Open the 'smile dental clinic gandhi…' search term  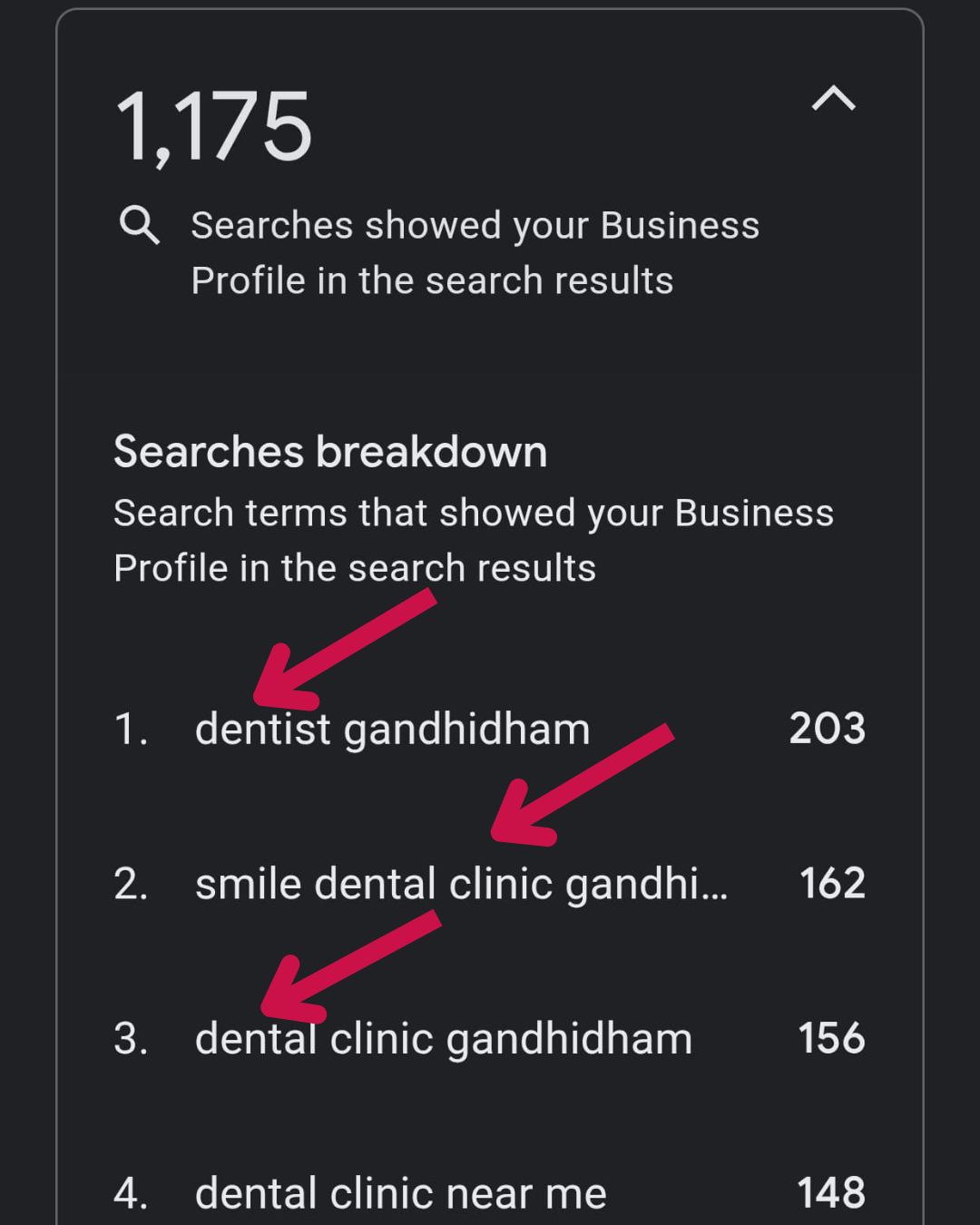tap(461, 884)
